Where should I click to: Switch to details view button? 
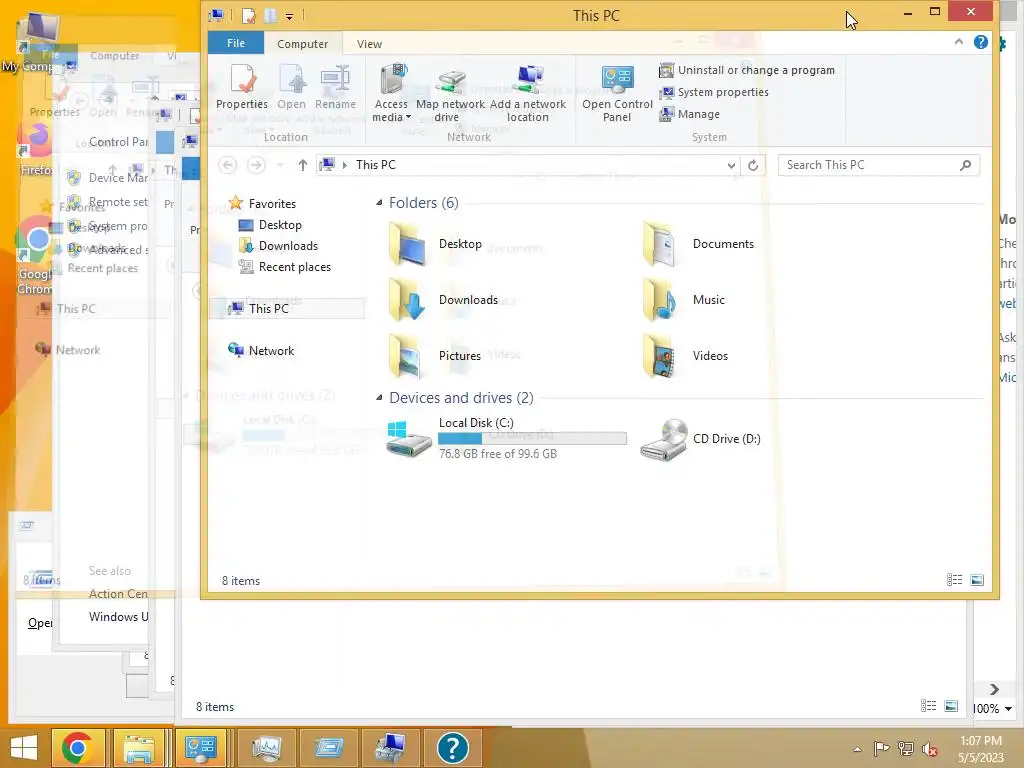tap(954, 580)
